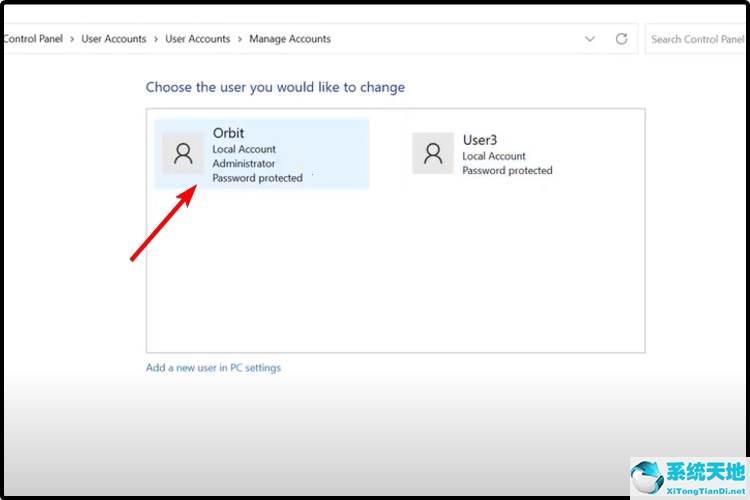This screenshot has height=500, width=750.
Task: Open Add a new user in PC settings
Action: point(213,368)
